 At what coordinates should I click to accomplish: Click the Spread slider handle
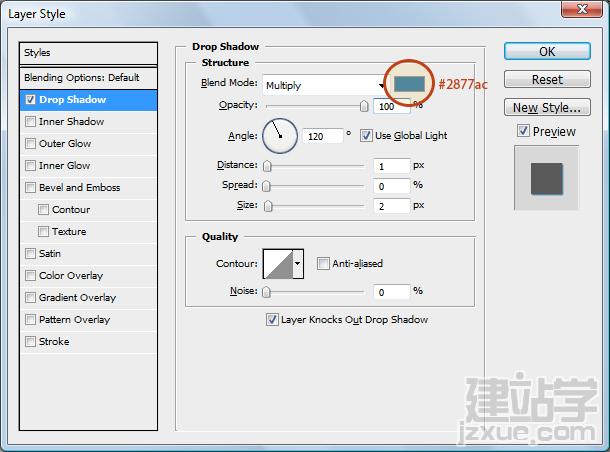(x=266, y=186)
